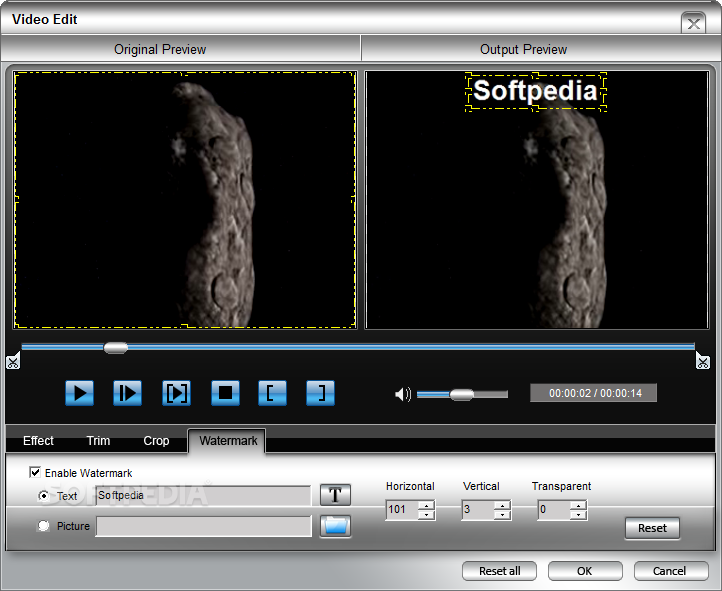Click the Vertical value field
The image size is (722, 591).
coord(478,510)
